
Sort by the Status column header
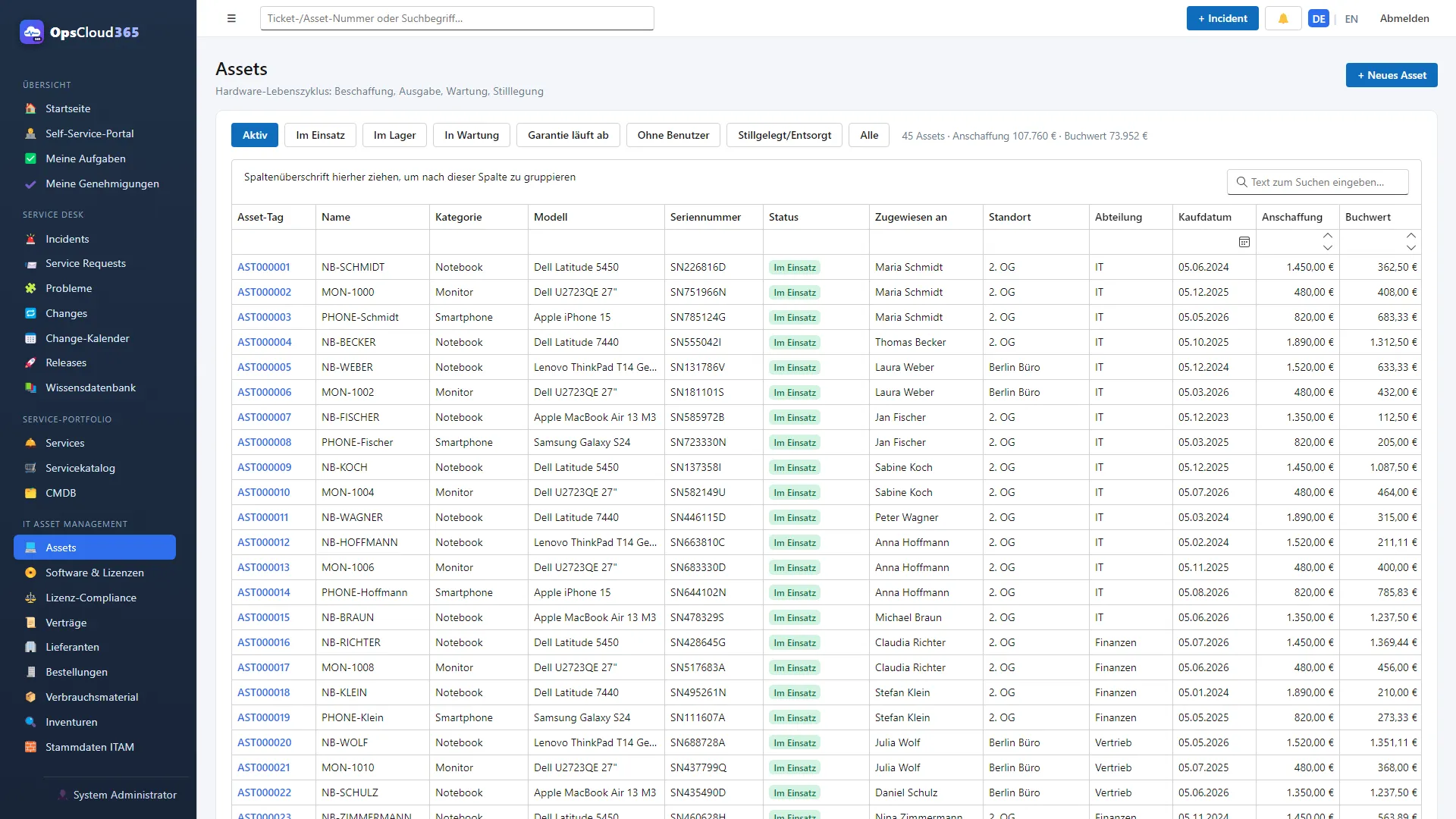(x=816, y=217)
